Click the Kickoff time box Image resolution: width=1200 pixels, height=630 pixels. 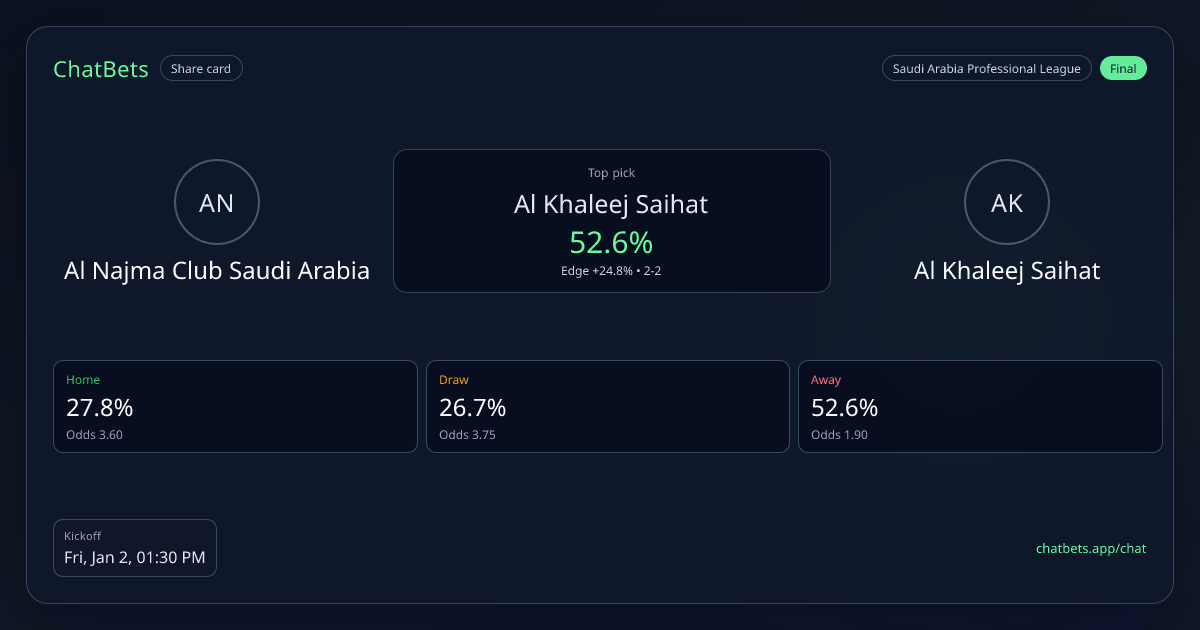click(x=135, y=547)
